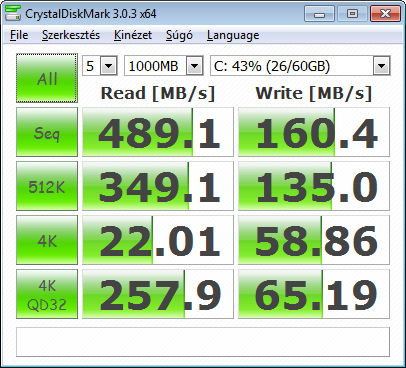Click the empty comment field at bottom

point(203,342)
